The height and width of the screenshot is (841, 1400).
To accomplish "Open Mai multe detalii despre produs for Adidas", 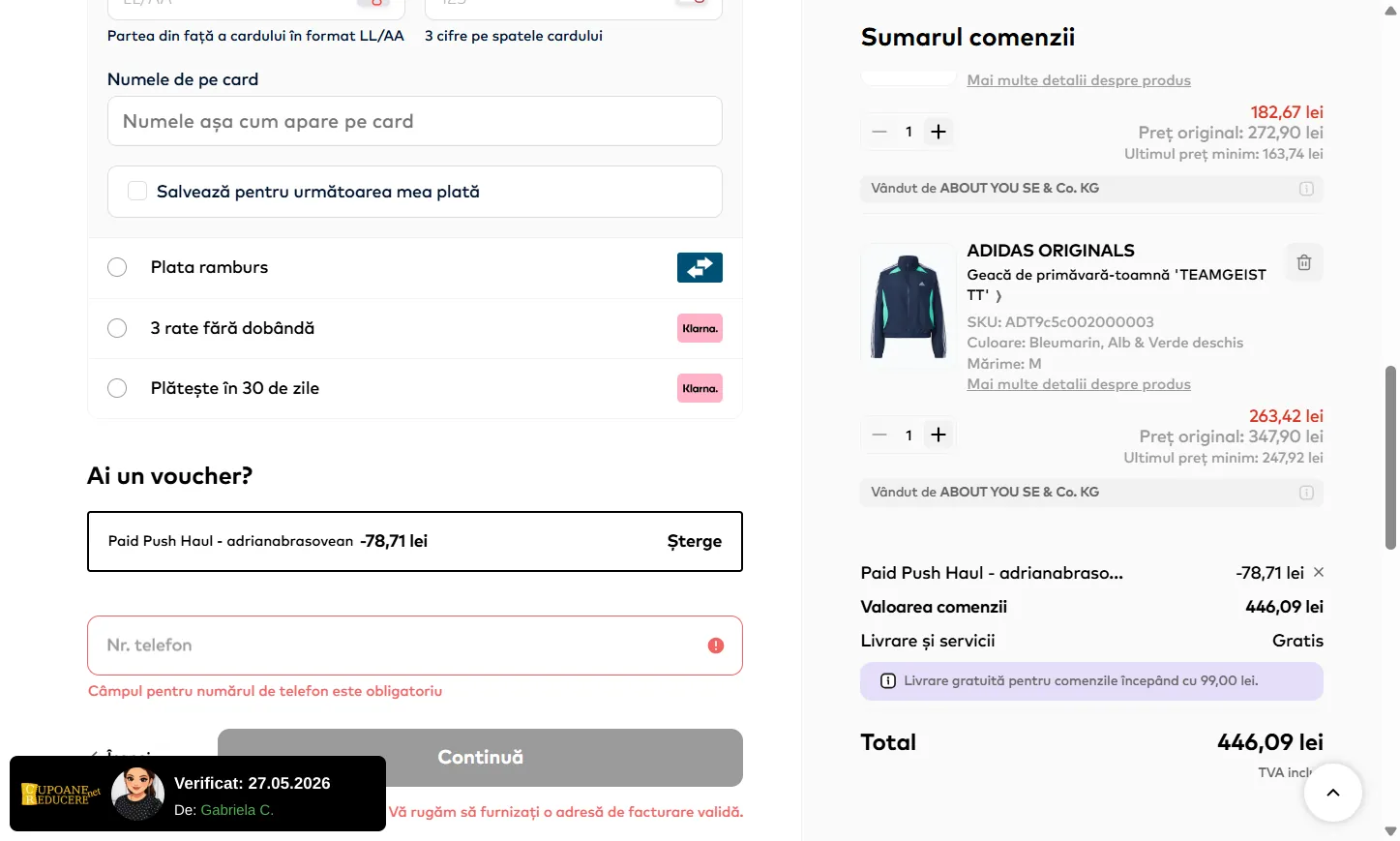I will point(1079,384).
